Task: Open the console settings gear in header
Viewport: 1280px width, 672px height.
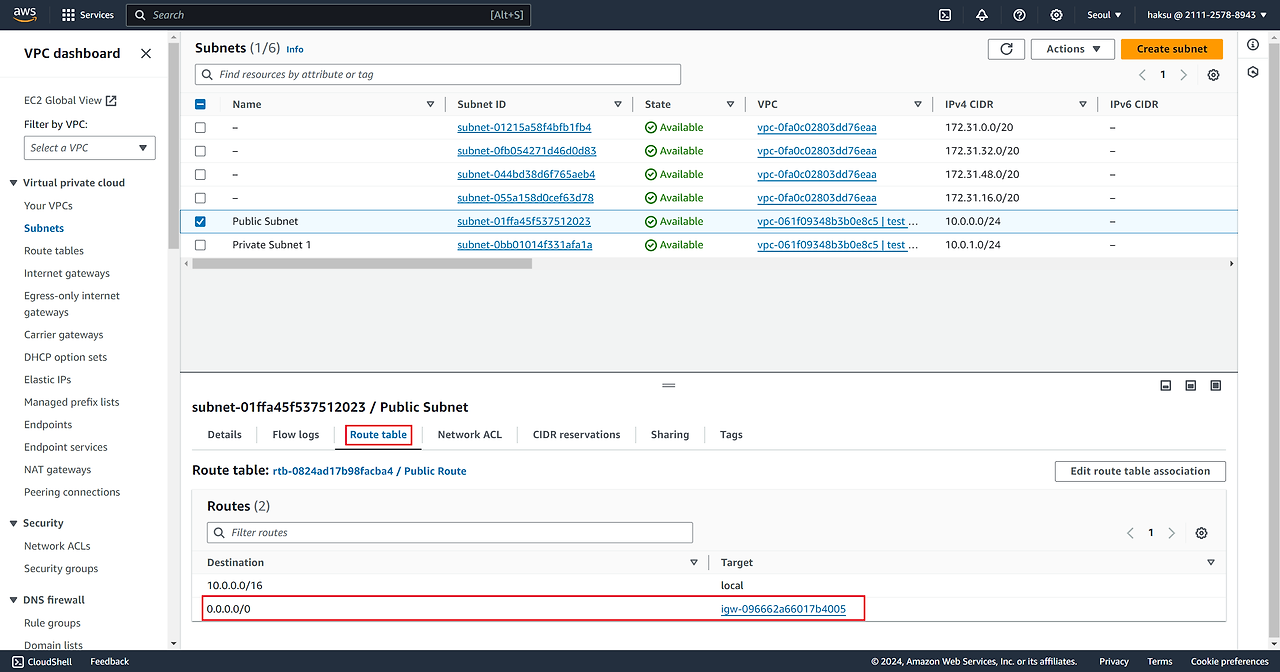Action: coord(1056,15)
